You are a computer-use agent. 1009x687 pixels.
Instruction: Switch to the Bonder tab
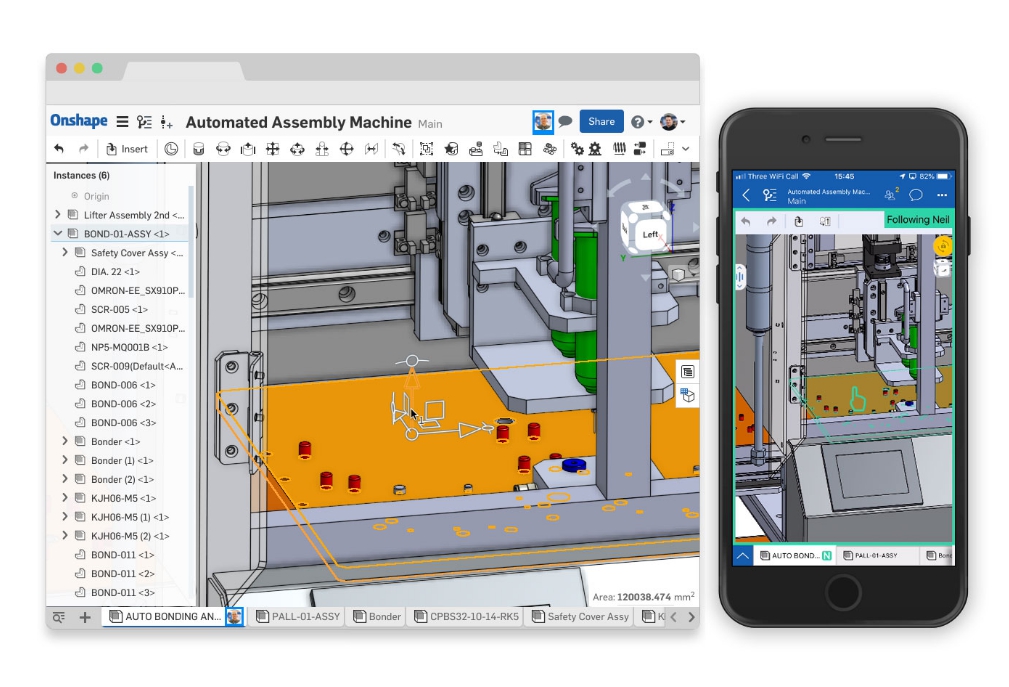378,617
